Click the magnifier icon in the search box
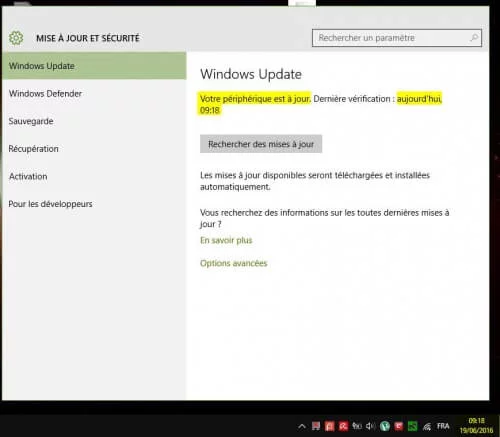This screenshot has width=500, height=437. pyautogui.click(x=474, y=38)
